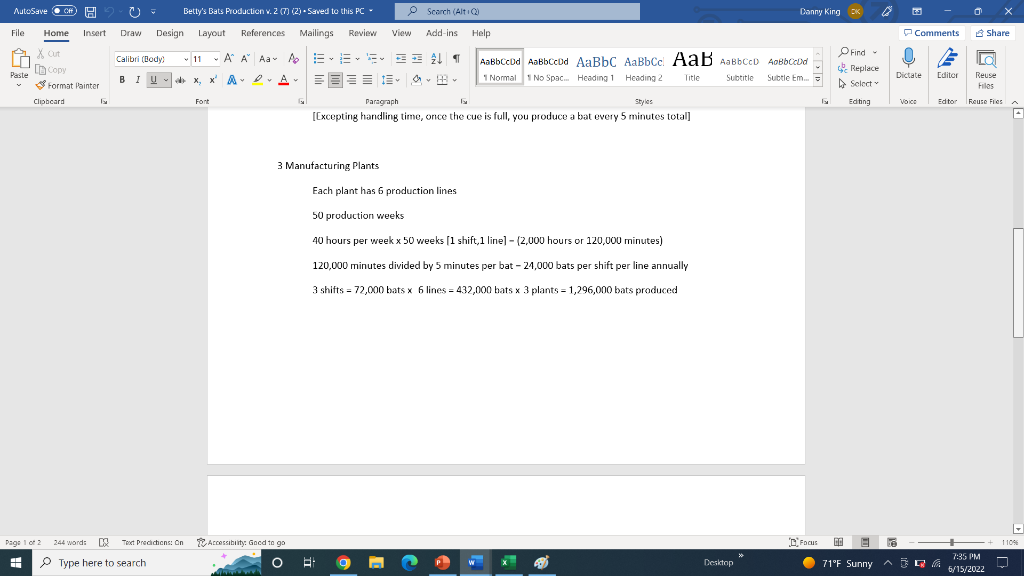Collapse the ribbon
Viewport: 1024px width, 576px height.
1015,102
